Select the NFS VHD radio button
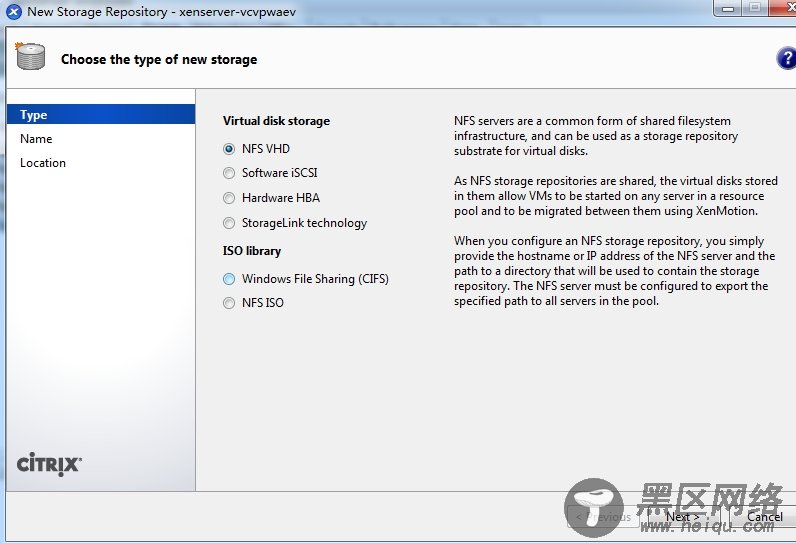This screenshot has height=543, width=796. point(229,149)
